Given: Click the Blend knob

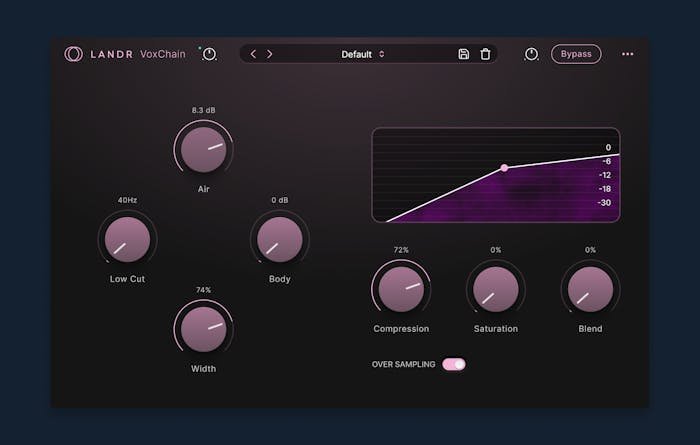Looking at the screenshot, I should (590, 289).
